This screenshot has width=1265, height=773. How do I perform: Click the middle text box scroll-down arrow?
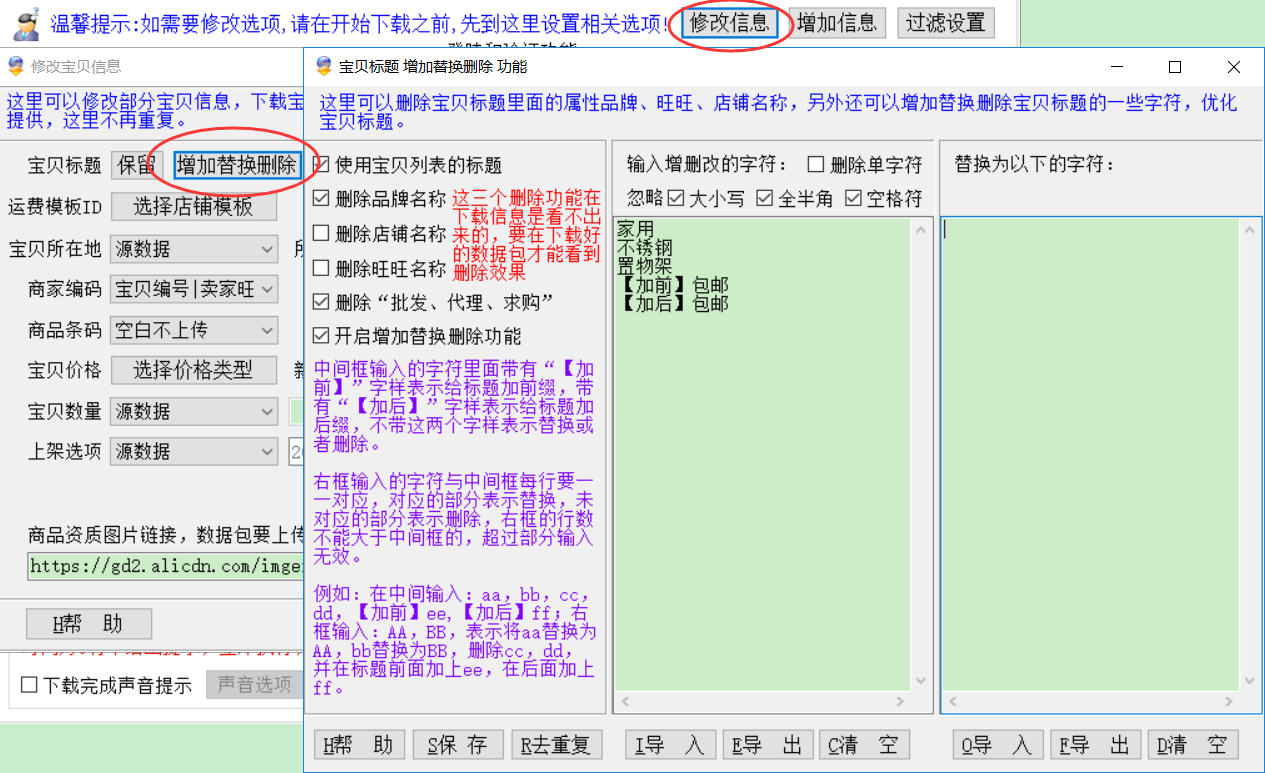[x=923, y=681]
